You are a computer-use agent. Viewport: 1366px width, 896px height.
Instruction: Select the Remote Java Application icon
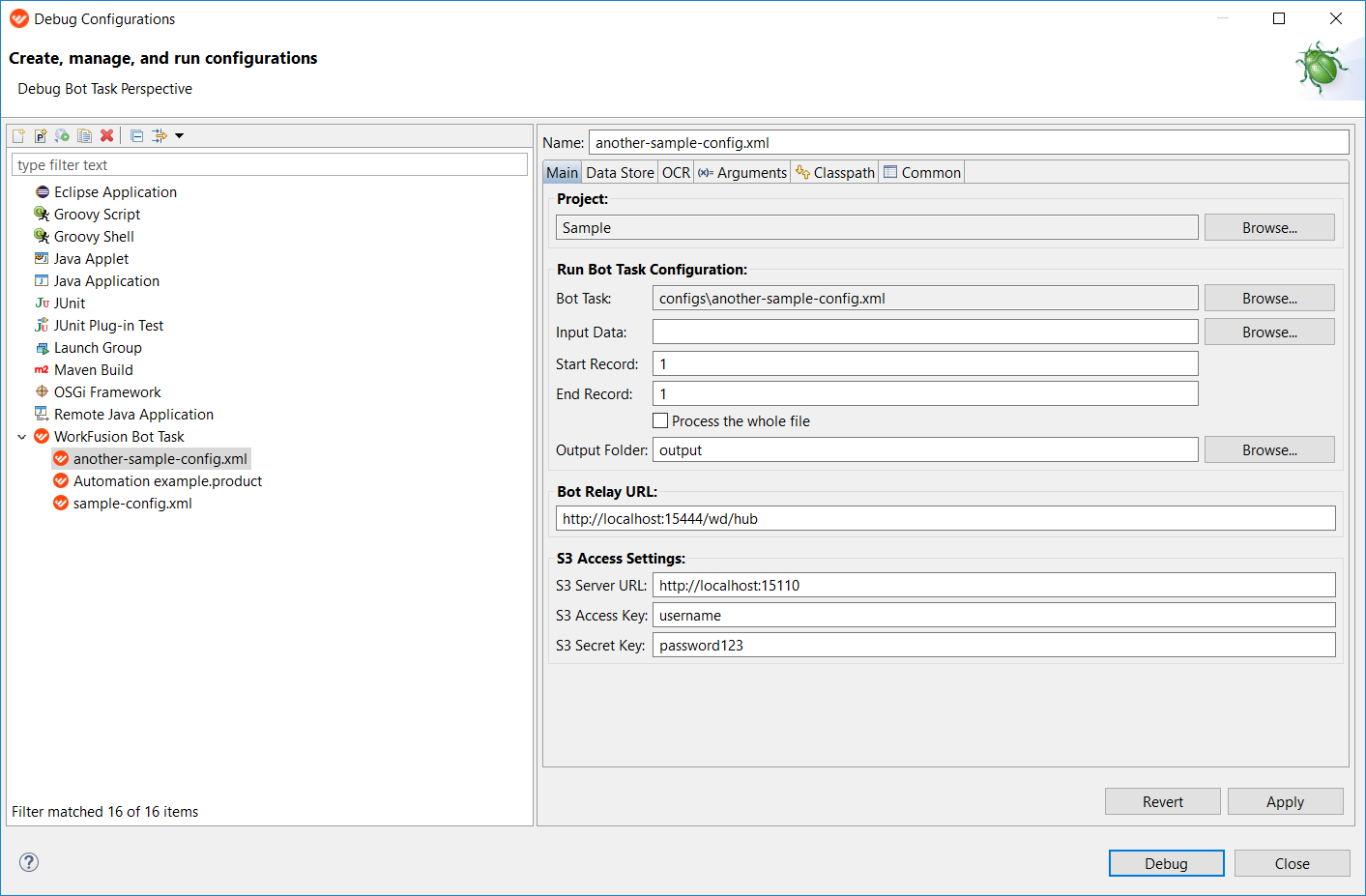pos(42,415)
